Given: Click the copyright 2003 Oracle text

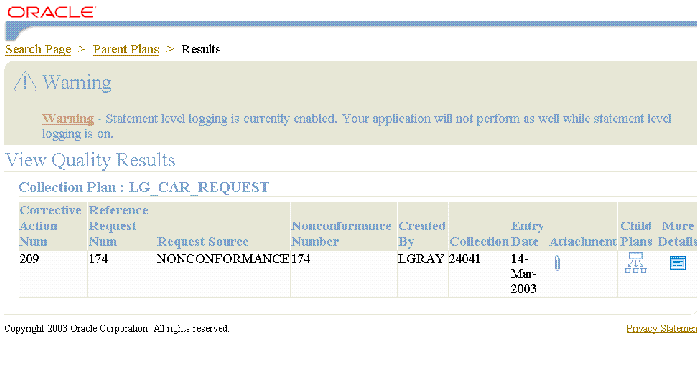Looking at the screenshot, I should 117,328.
